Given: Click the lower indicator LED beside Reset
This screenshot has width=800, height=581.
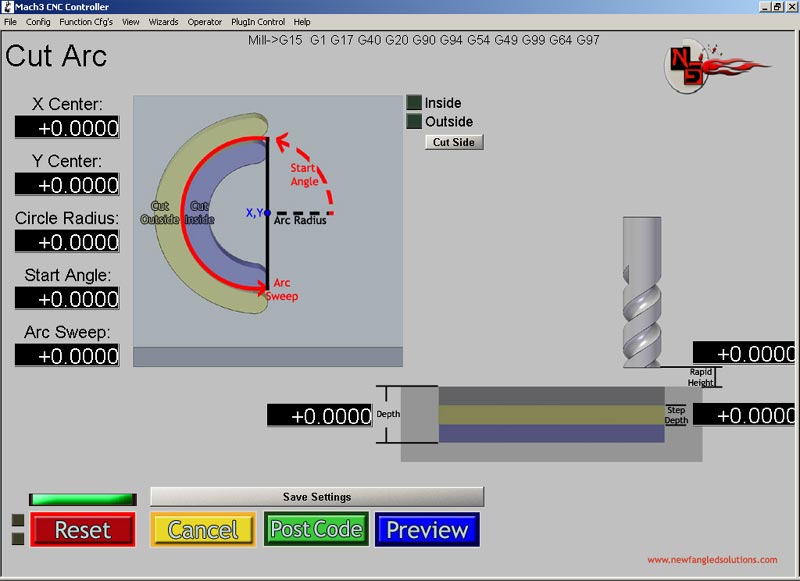Looking at the screenshot, I should (18, 539).
